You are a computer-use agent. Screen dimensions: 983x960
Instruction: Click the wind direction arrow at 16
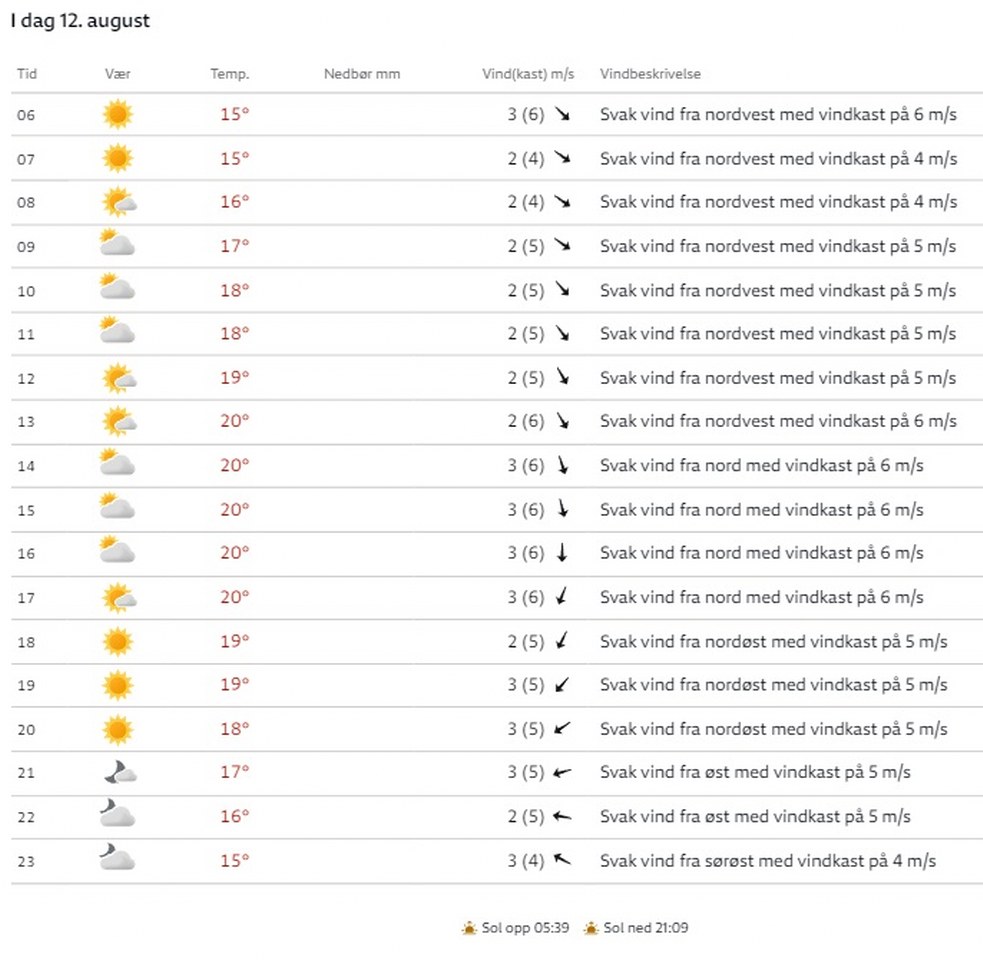pyautogui.click(x=562, y=553)
